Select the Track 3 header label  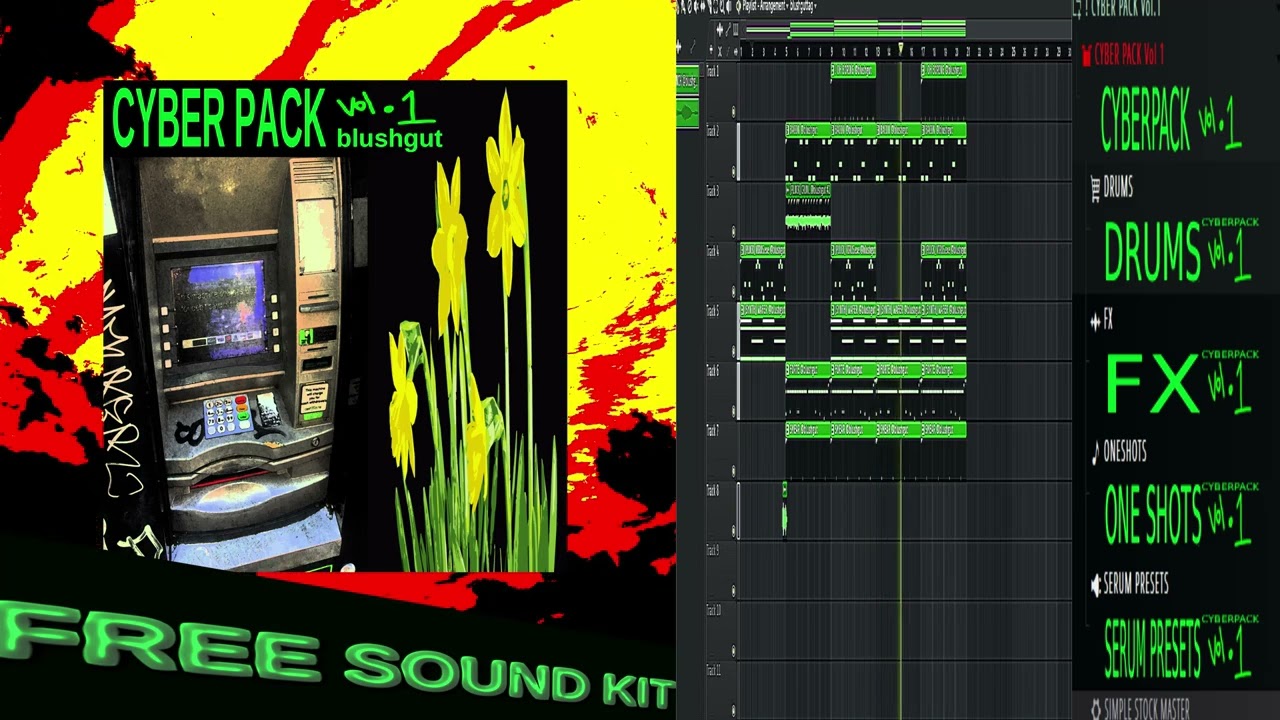coord(713,191)
